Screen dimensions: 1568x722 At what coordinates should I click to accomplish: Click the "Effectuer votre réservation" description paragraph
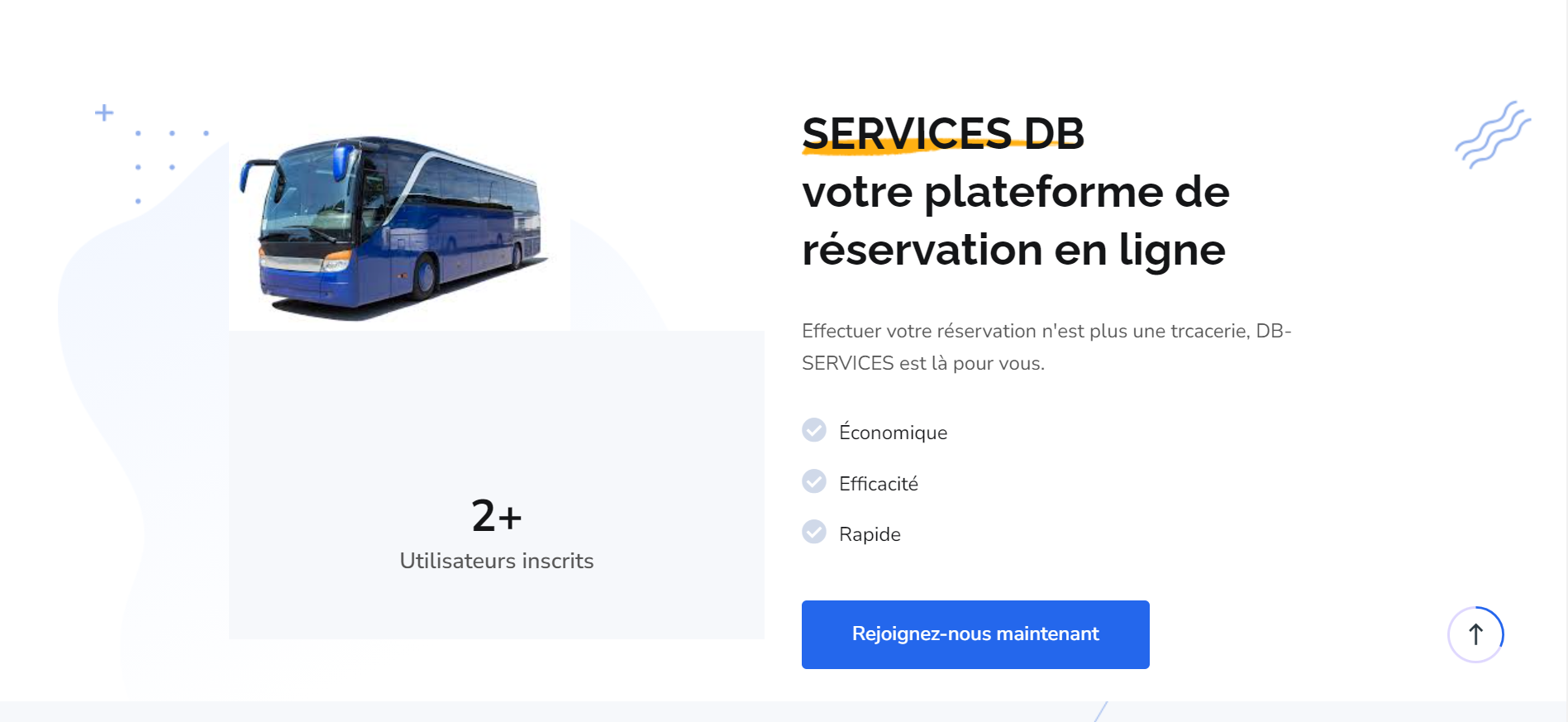(1046, 347)
